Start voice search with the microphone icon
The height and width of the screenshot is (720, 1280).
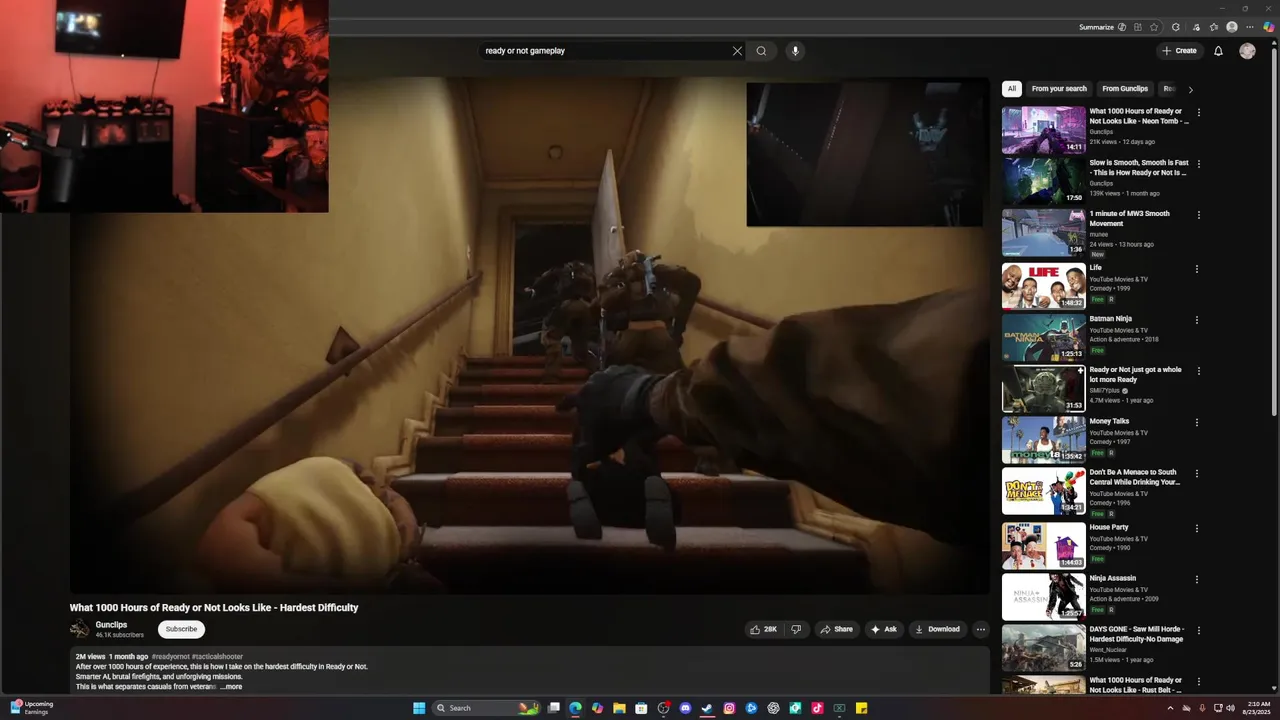click(x=795, y=51)
